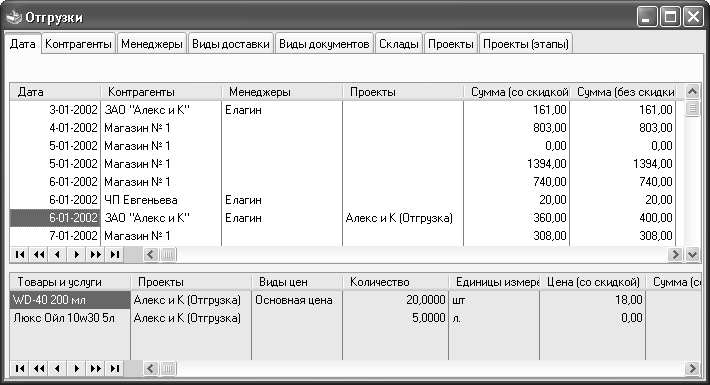Click the 5,0000 quantity cell
Image resolution: width=710 pixels, height=385 pixels.
point(396,318)
